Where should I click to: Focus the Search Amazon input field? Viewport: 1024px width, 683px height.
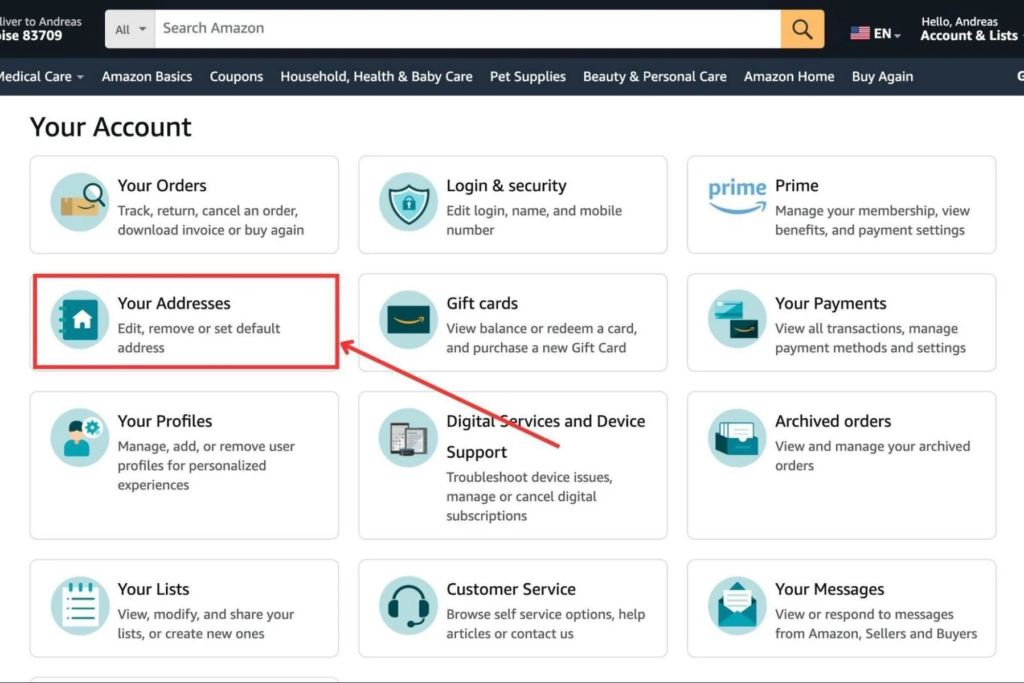click(468, 29)
